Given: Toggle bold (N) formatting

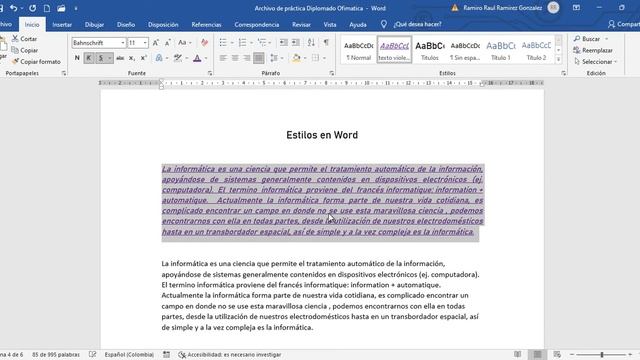Looking at the screenshot, I should (x=77, y=58).
